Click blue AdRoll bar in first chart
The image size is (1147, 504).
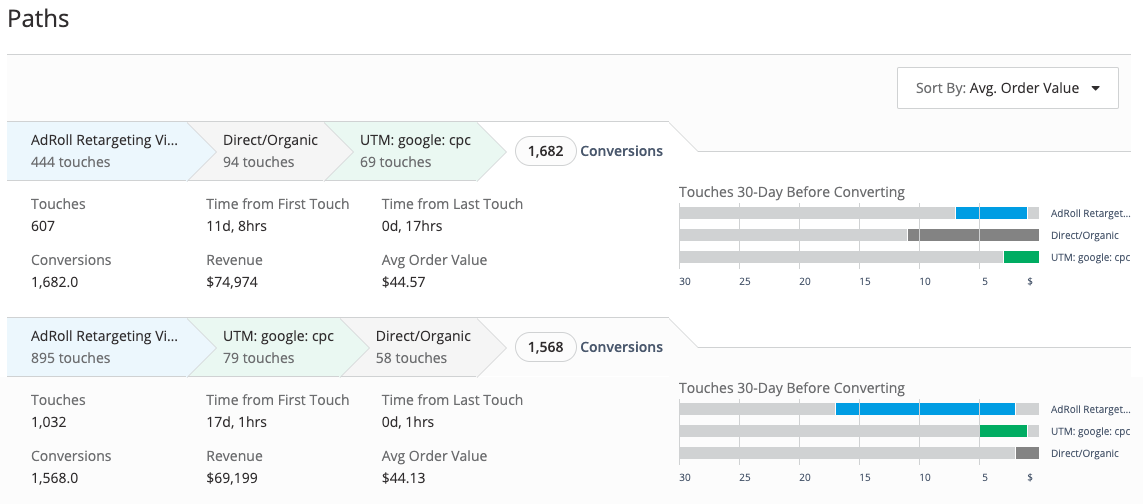(x=991, y=213)
